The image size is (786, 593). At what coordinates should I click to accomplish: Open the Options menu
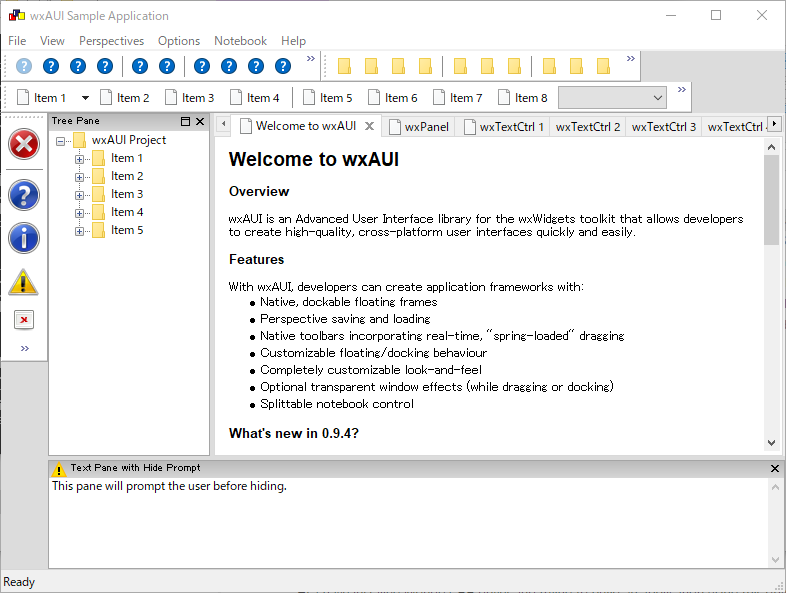pyautogui.click(x=179, y=41)
